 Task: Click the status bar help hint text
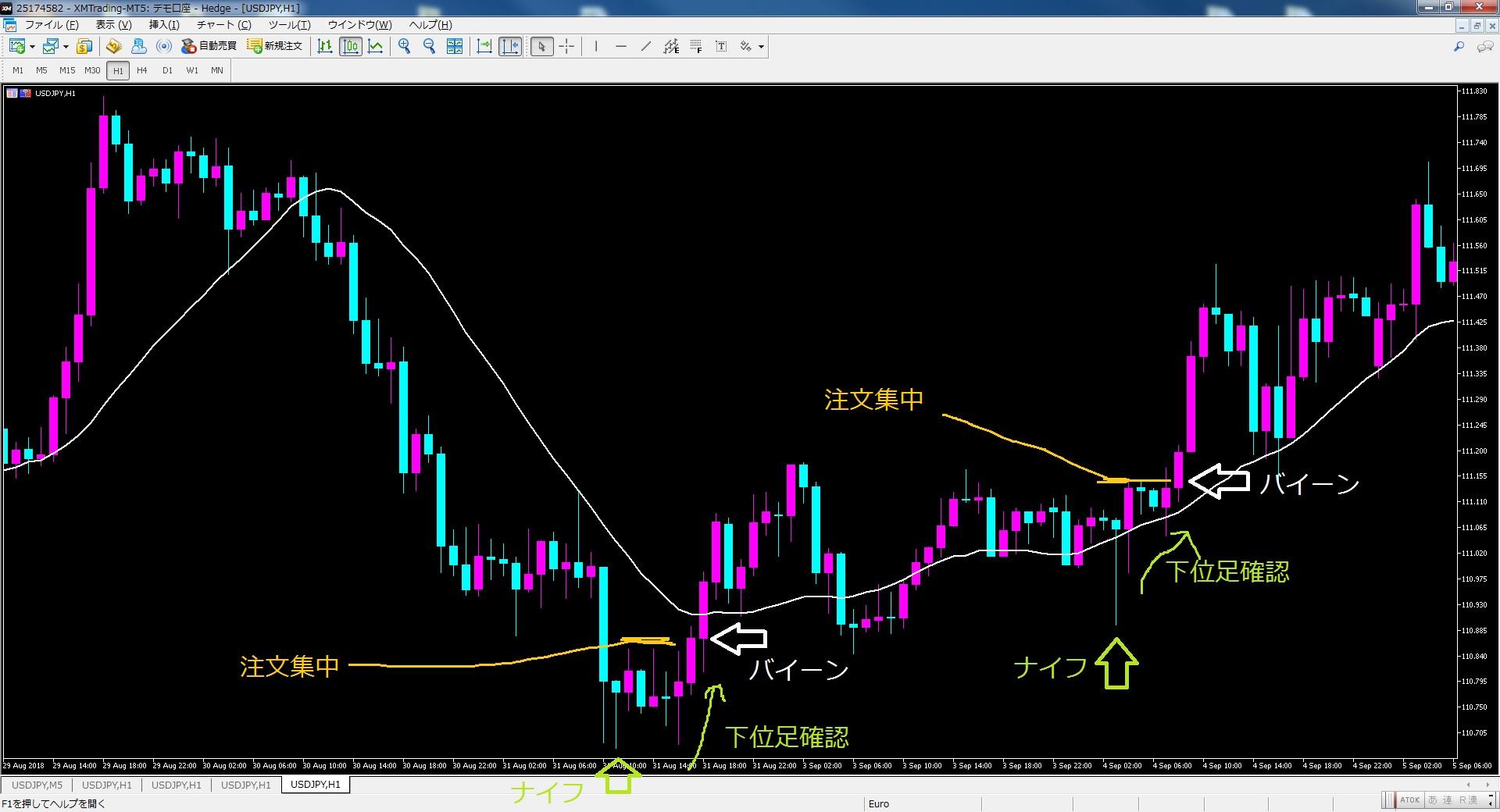point(54,803)
